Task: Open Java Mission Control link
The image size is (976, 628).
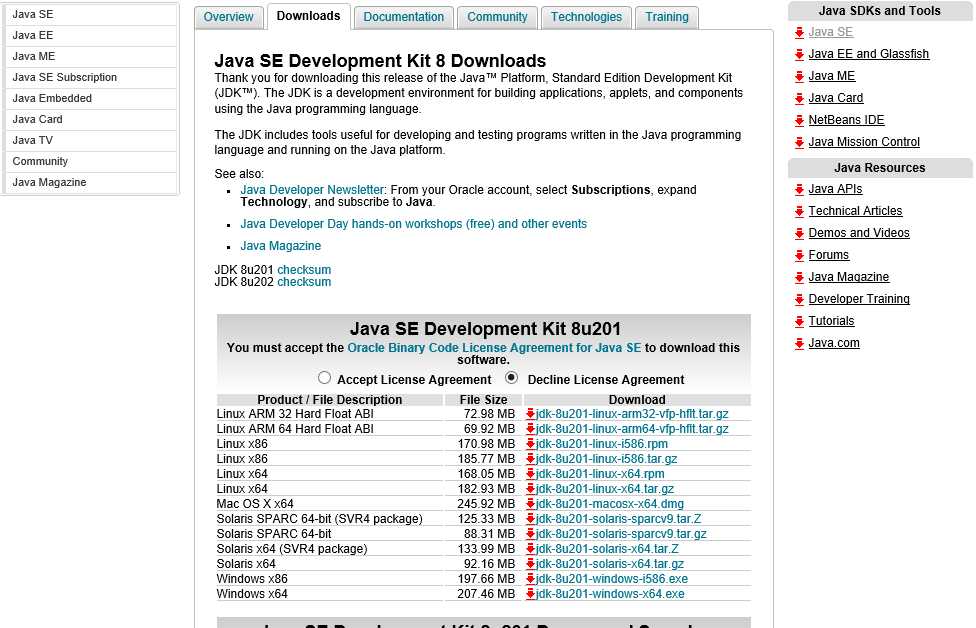Action: (x=864, y=142)
